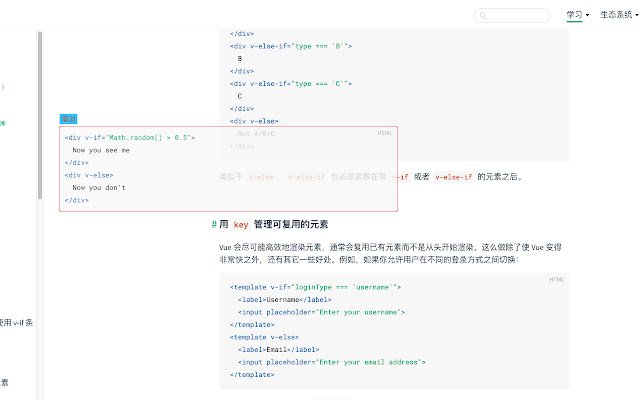This screenshot has width=640, height=400.
Task: Click the # anchor before 用 key heading
Action: pos(214,224)
